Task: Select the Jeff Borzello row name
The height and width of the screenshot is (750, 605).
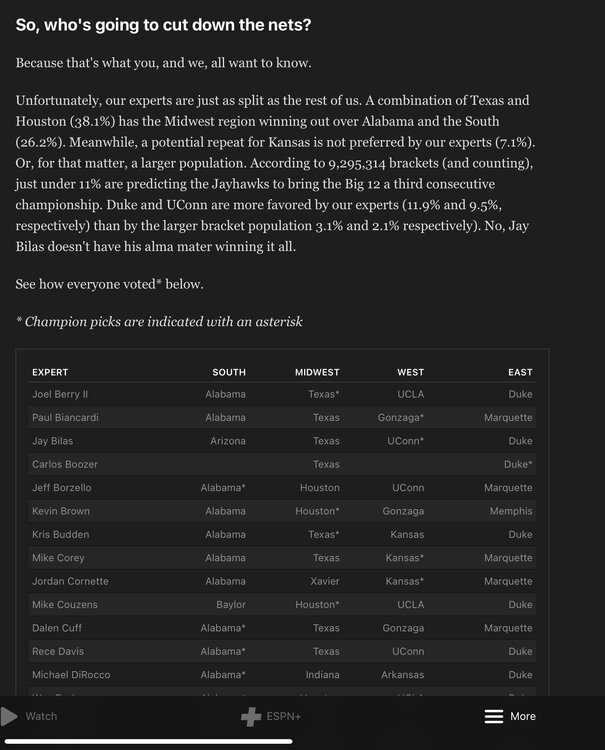Action: (x=62, y=488)
